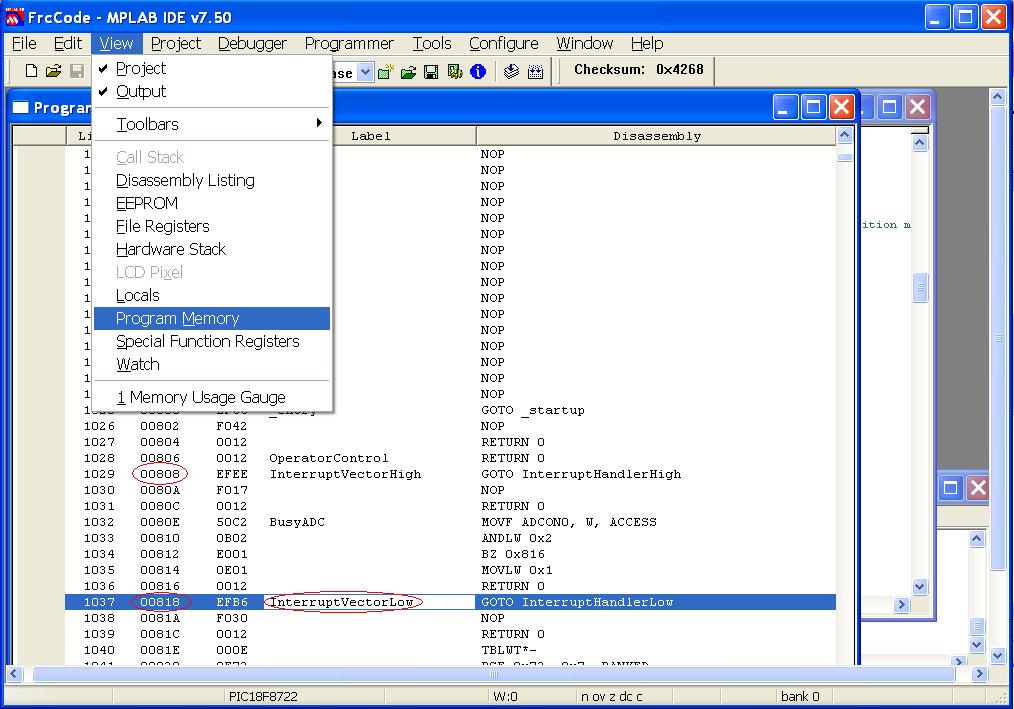
Task: Click the New File toolbar icon
Action: [30, 71]
